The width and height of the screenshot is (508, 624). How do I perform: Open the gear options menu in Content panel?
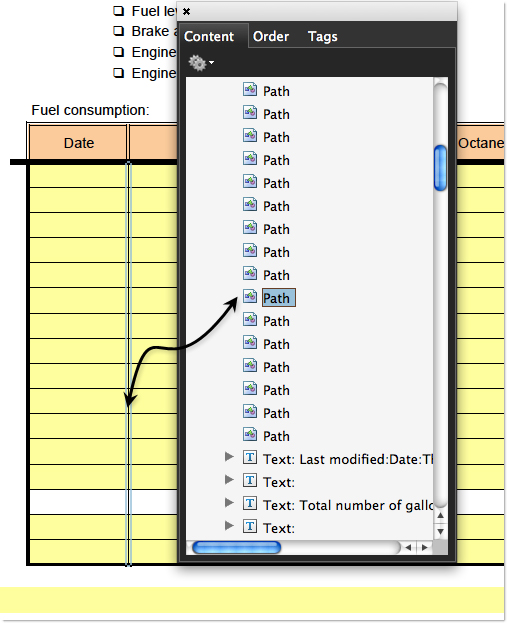[x=201, y=63]
